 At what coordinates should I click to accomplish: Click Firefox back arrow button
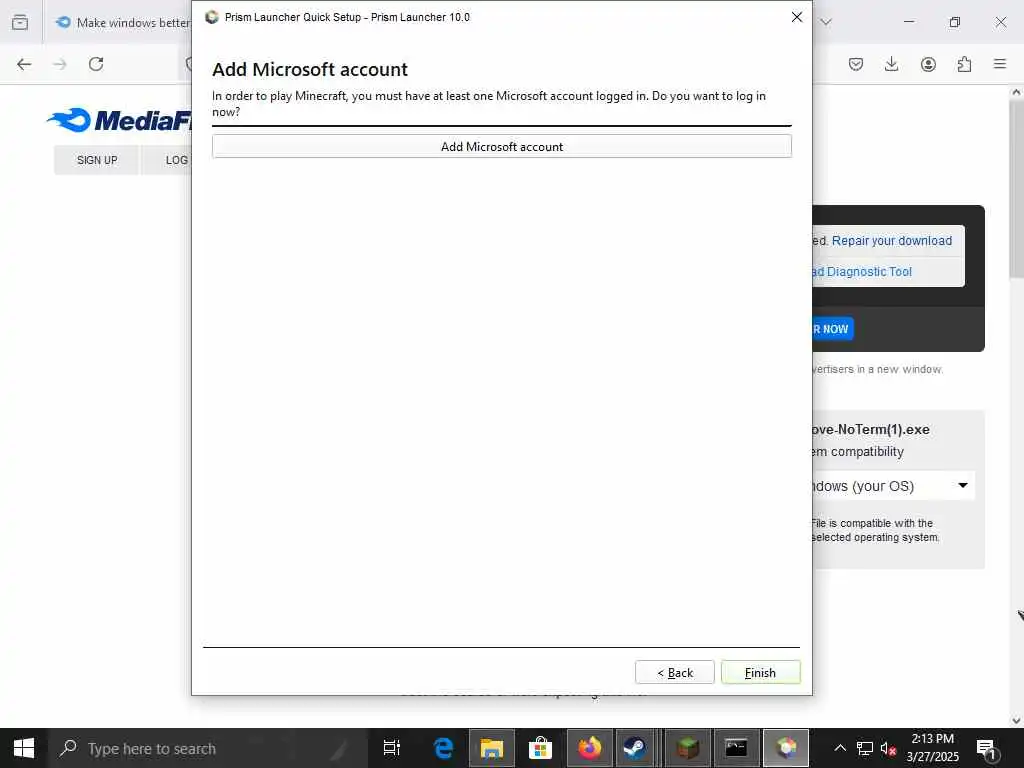tap(24, 64)
